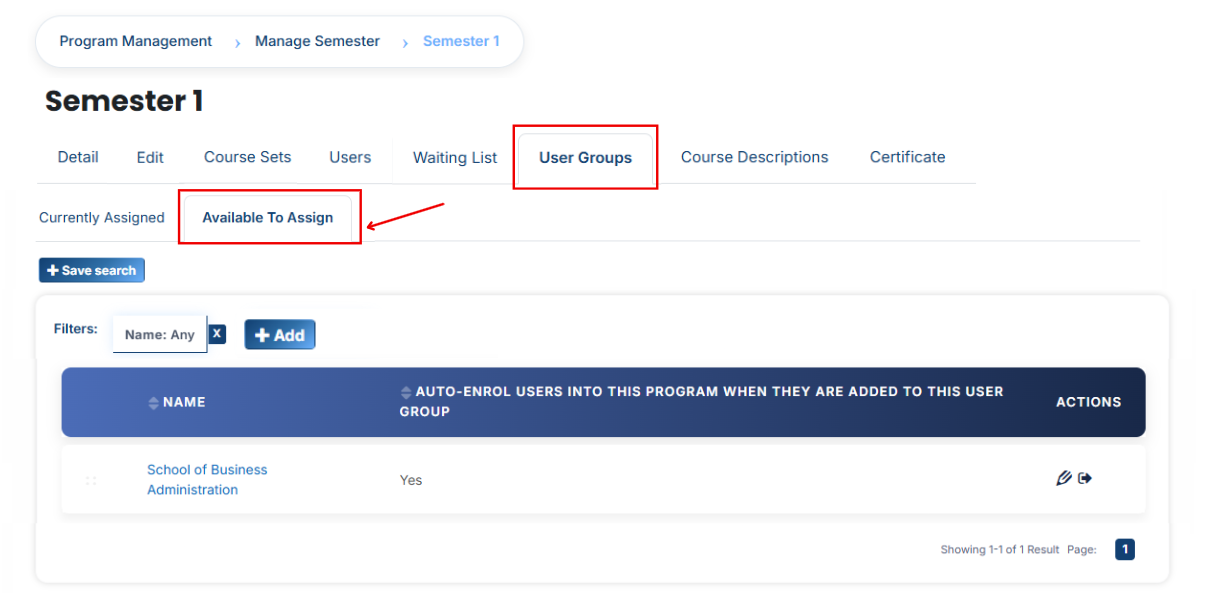Viewport: 1209px width, 609px height.
Task: Open School of Business Administration link
Action: [207, 480]
